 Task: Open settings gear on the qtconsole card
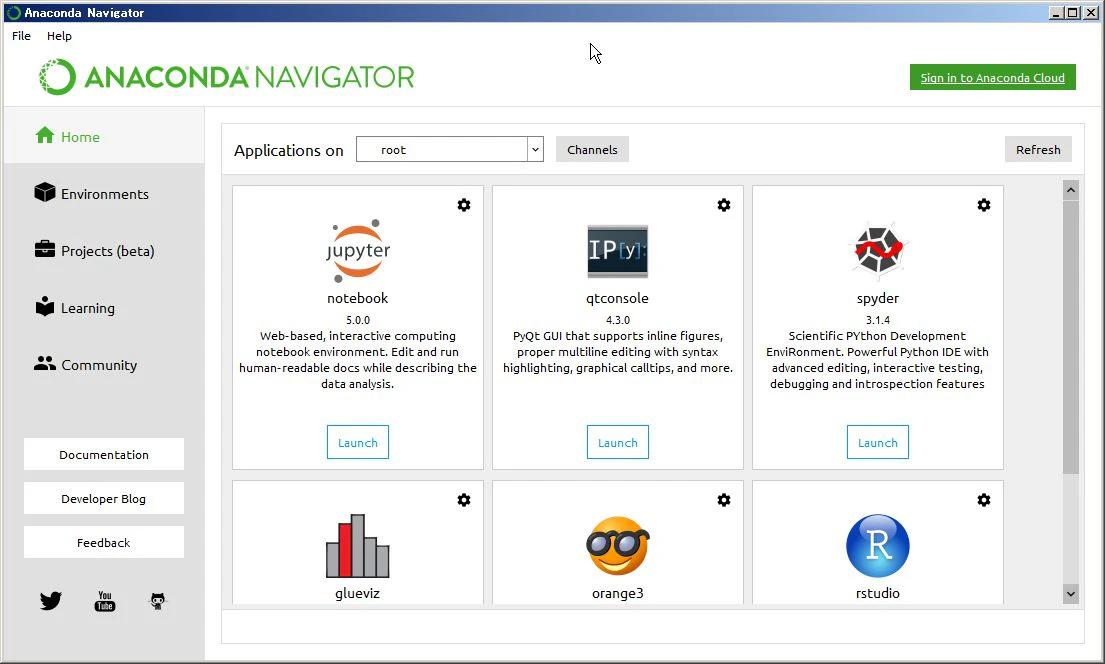724,205
